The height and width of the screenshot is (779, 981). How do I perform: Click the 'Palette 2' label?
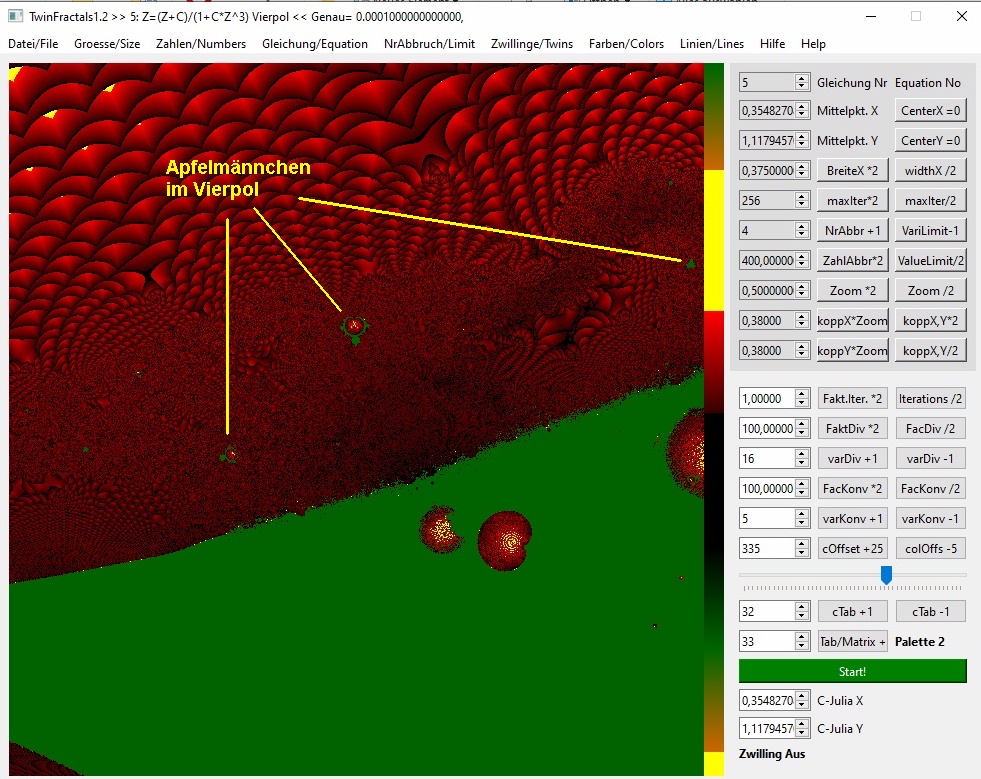point(920,642)
